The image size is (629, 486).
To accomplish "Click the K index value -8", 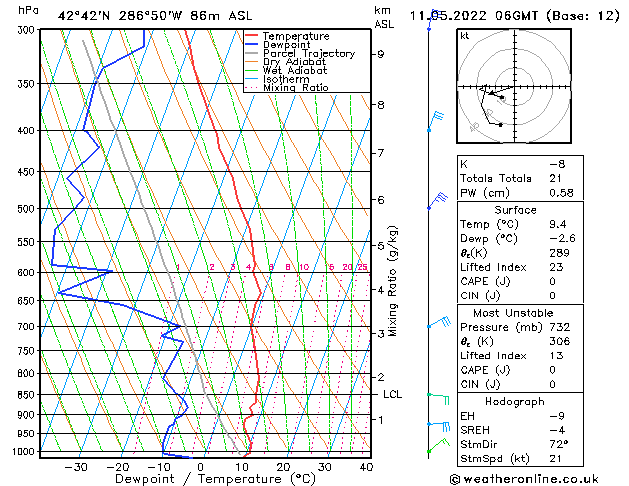I will tap(557, 164).
